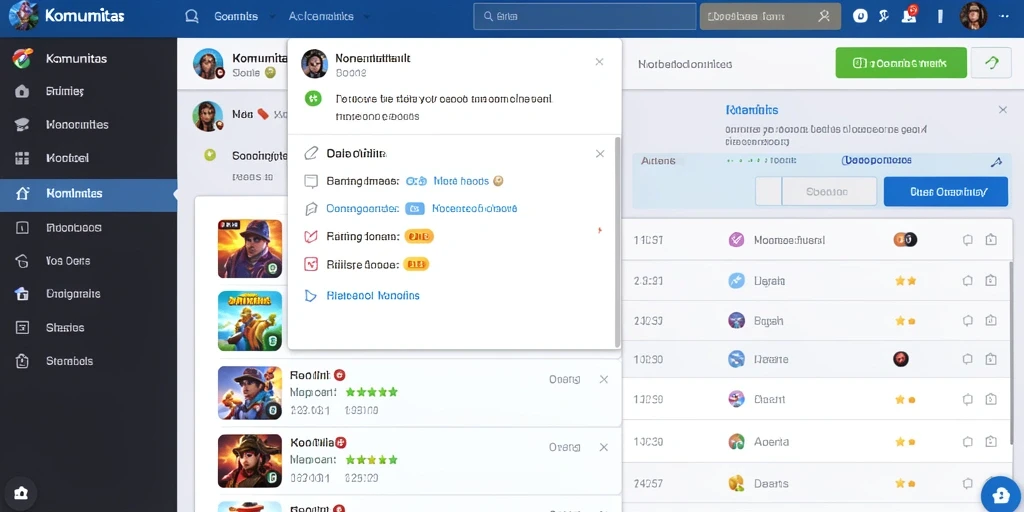Expand the second top menu's dropdown arrow
This screenshot has height=512, width=1024.
(x=366, y=17)
